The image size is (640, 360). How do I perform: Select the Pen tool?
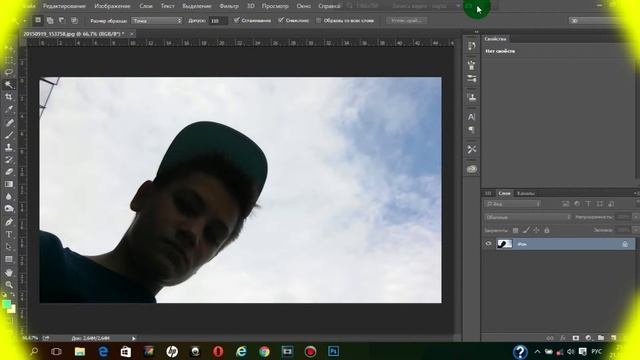pyautogui.click(x=9, y=222)
